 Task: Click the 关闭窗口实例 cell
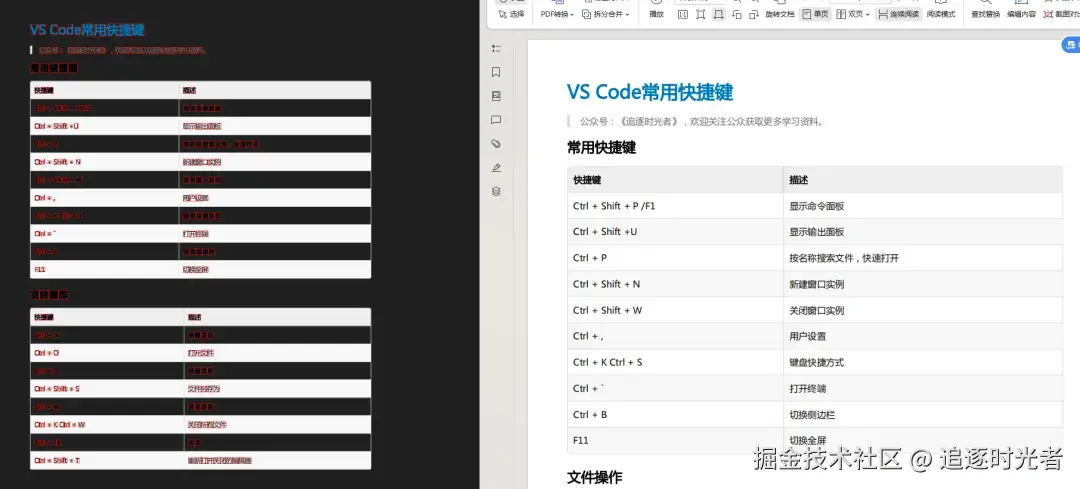tap(923, 310)
